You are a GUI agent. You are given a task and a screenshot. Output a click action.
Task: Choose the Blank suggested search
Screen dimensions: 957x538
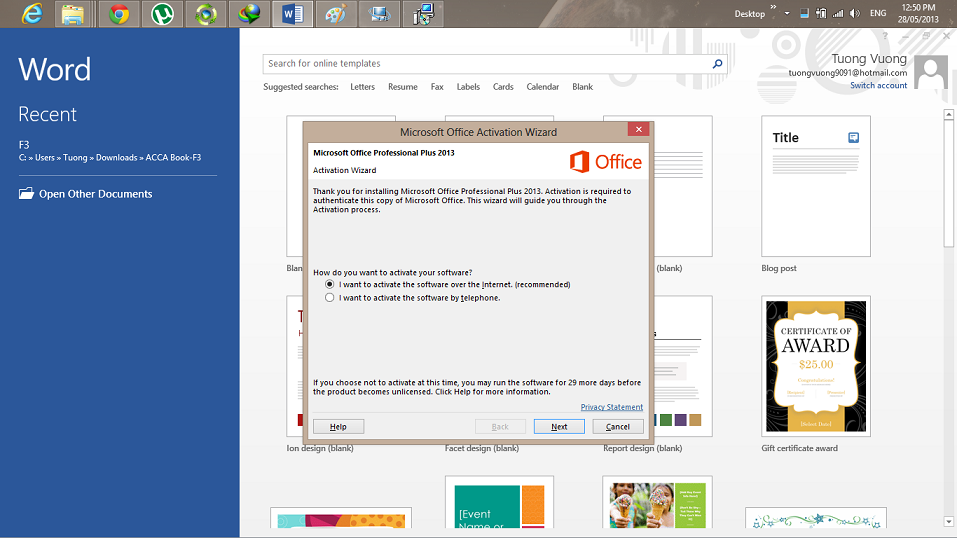coord(582,87)
